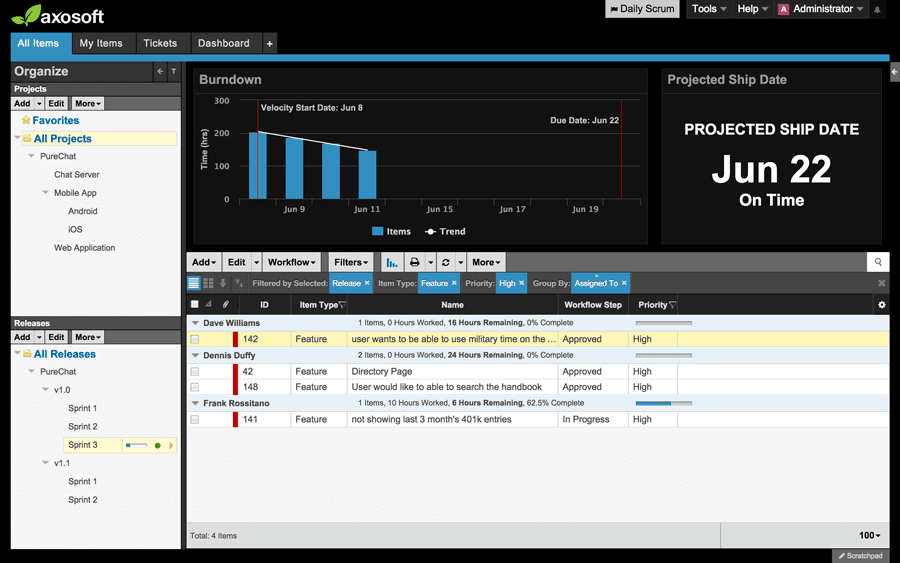Click the Daily Scrum button
Screen dimensions: 900x563
tap(642, 9)
